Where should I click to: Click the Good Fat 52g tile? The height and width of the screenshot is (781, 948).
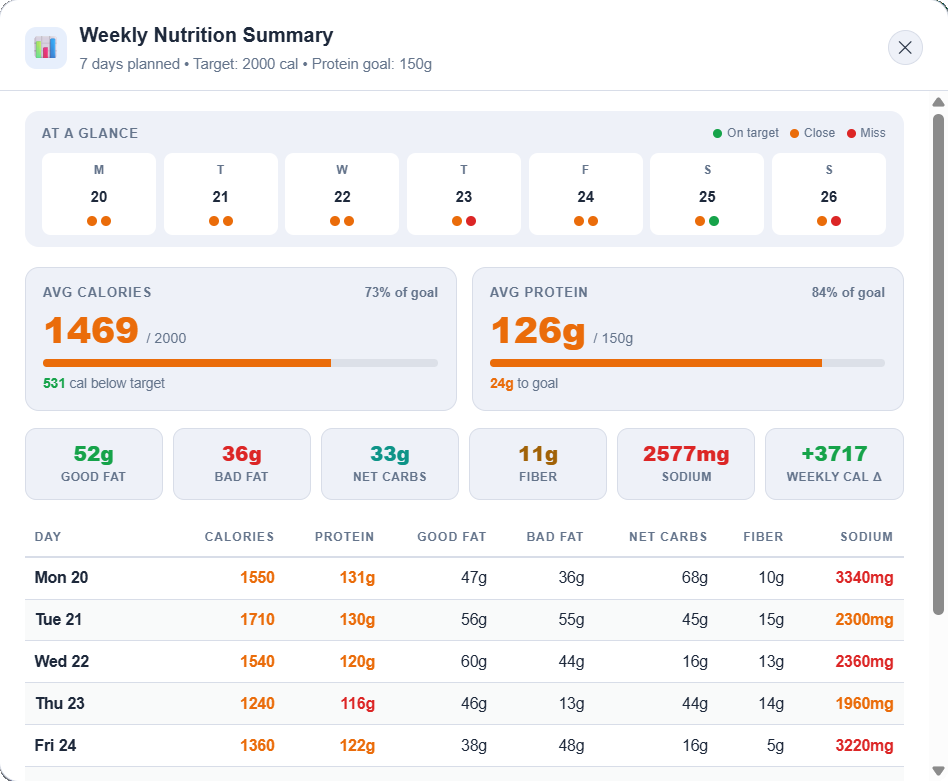pos(94,464)
